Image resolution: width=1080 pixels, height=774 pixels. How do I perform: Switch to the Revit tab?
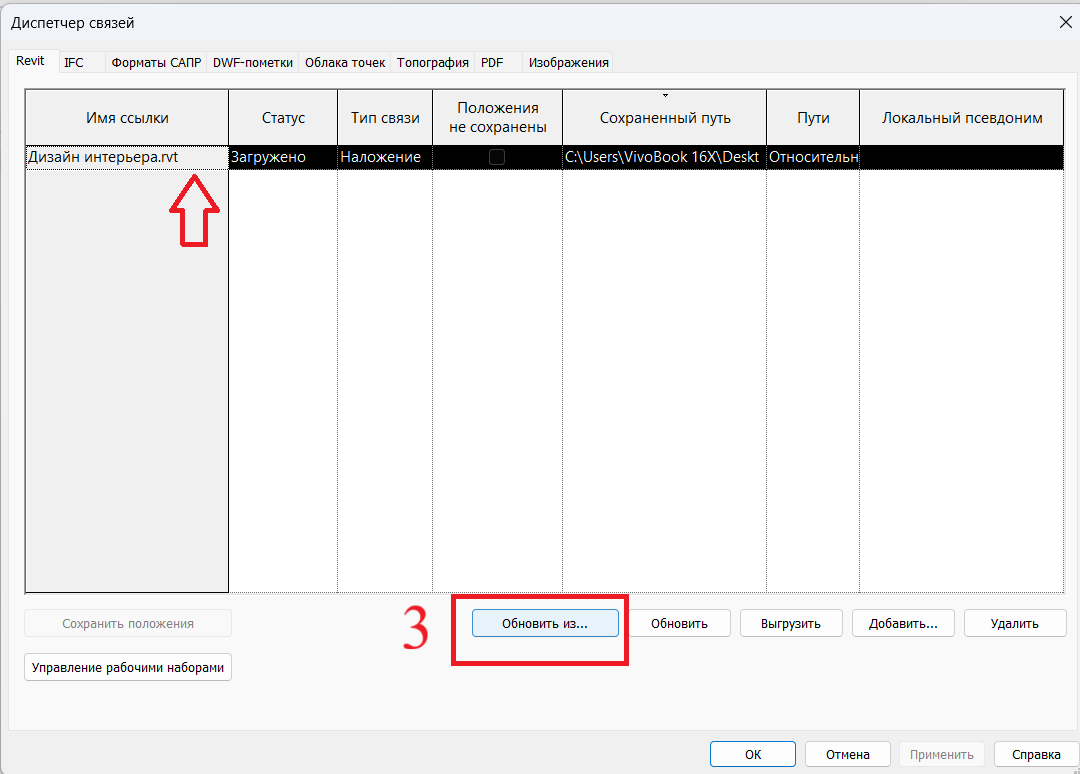point(30,61)
